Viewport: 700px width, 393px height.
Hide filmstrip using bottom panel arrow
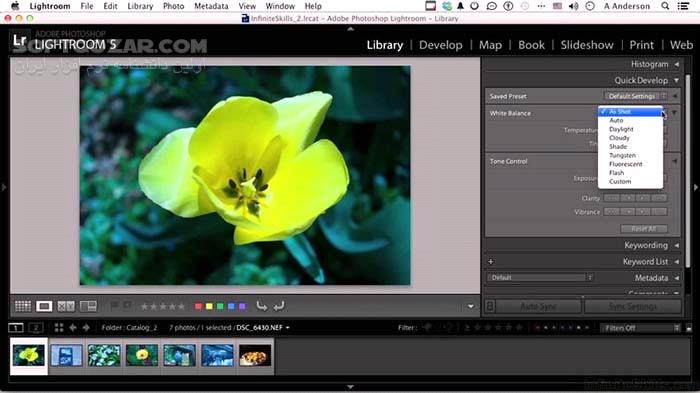[350, 387]
